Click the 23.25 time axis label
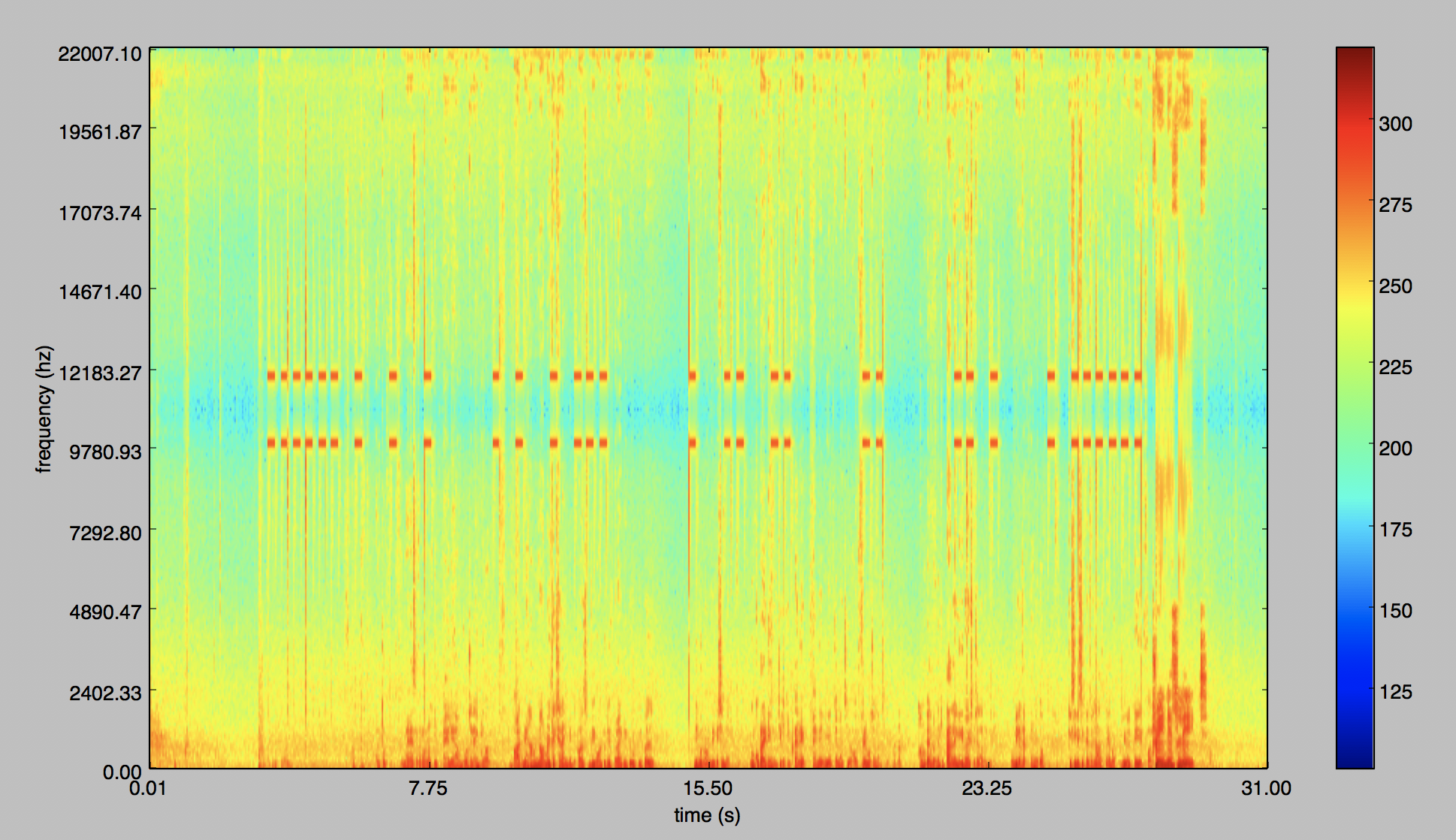 (x=987, y=788)
